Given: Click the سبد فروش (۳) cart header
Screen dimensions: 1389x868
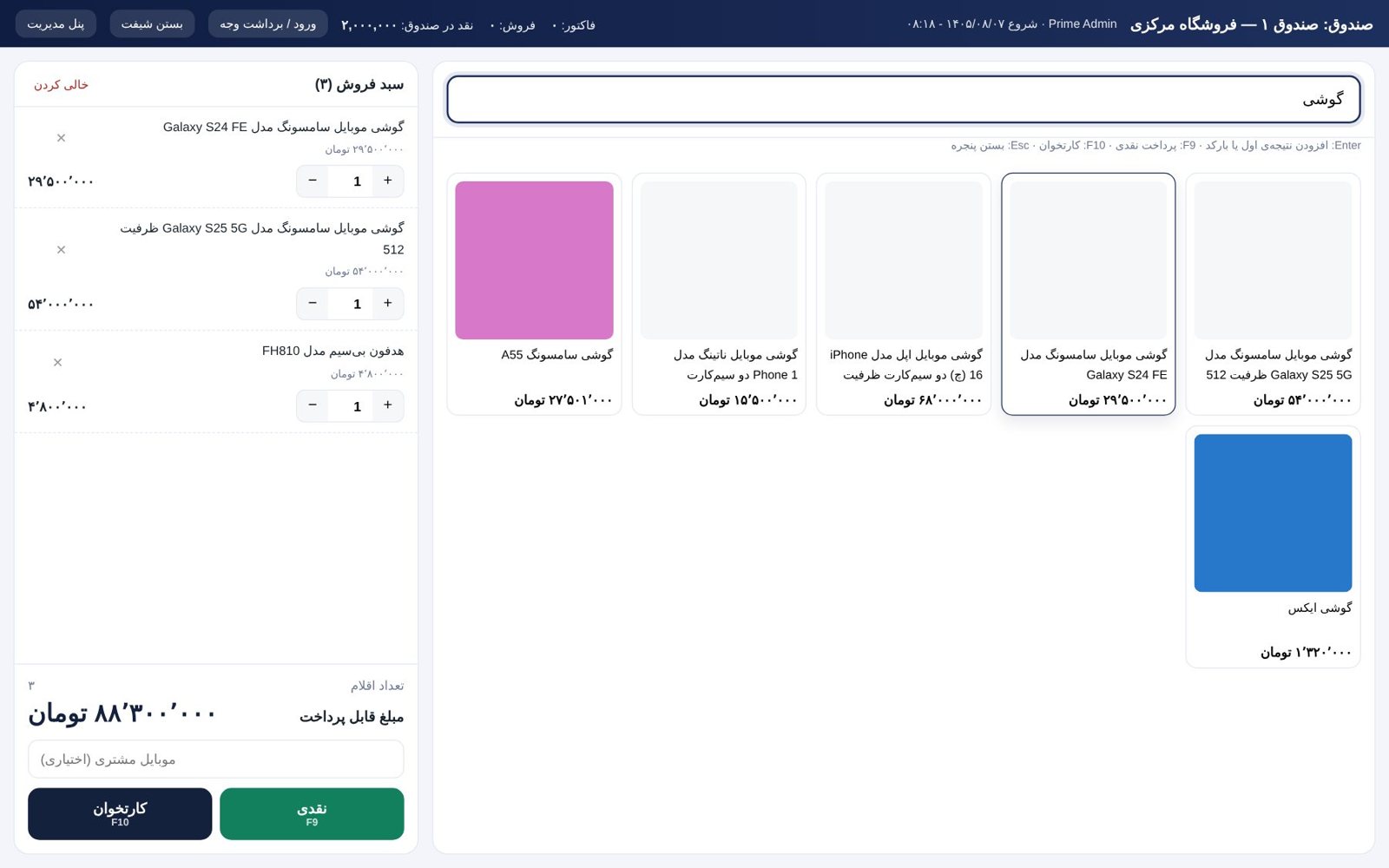Looking at the screenshot, I should (359, 84).
